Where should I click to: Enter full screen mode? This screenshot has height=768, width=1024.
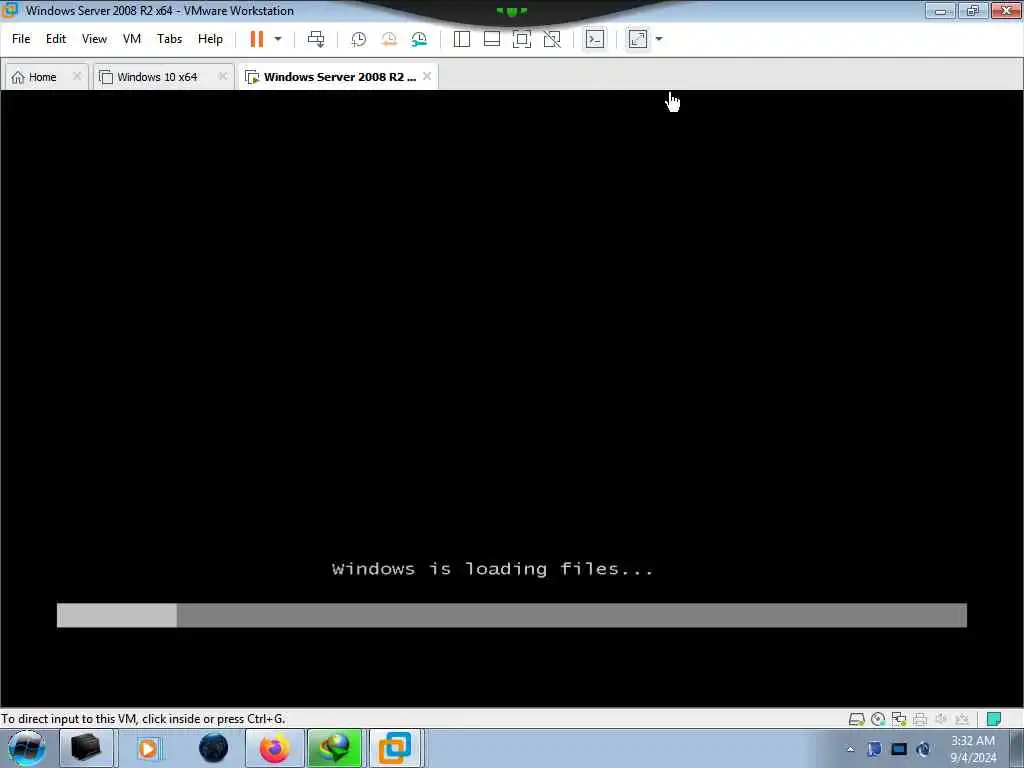pyautogui.click(x=522, y=39)
